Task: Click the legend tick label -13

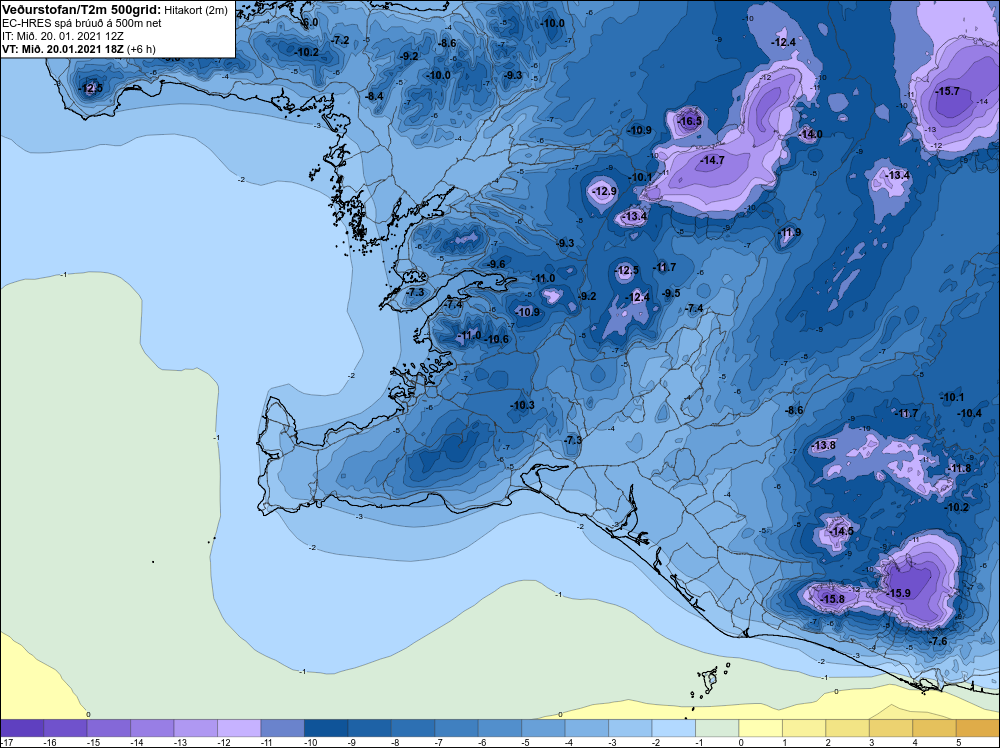Action: 180,742
